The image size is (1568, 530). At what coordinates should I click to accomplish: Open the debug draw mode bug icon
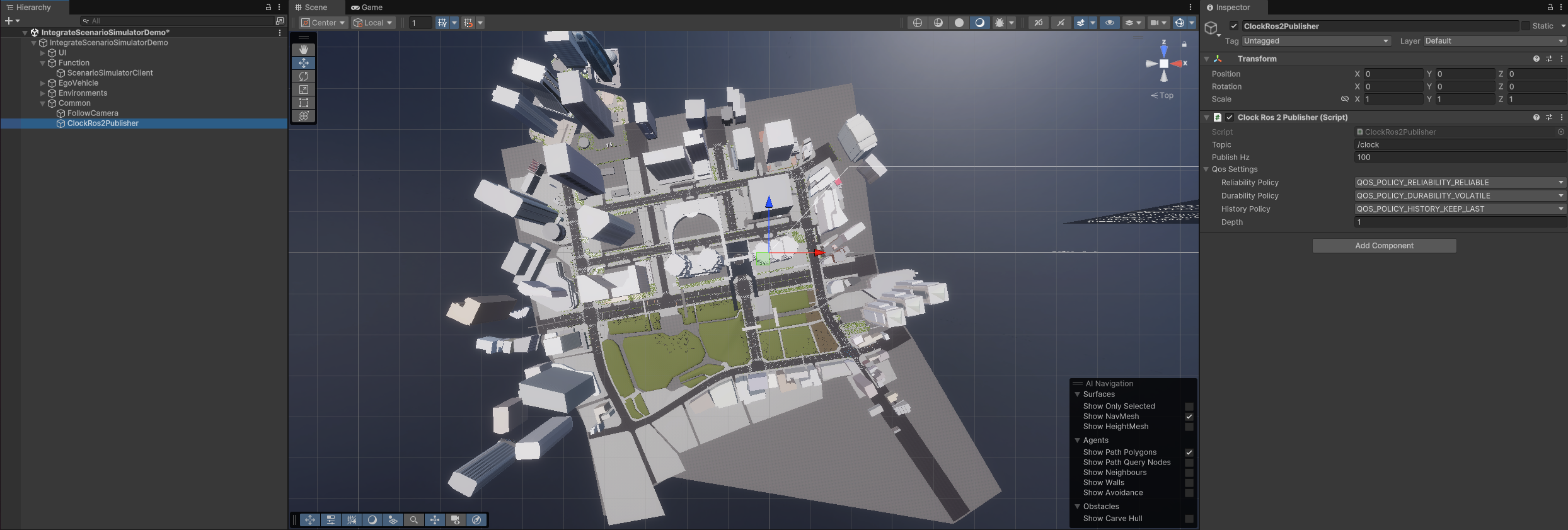[x=1000, y=23]
